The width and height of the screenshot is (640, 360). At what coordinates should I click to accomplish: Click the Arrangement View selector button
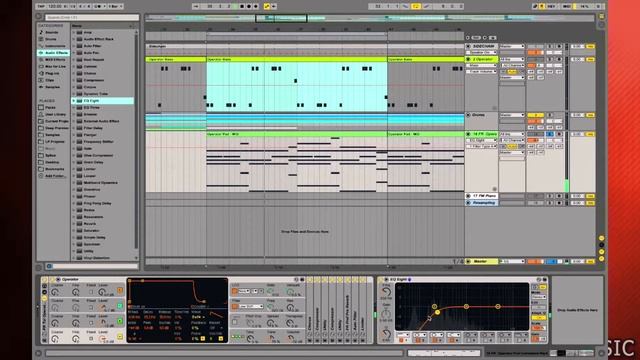(x=602, y=16)
